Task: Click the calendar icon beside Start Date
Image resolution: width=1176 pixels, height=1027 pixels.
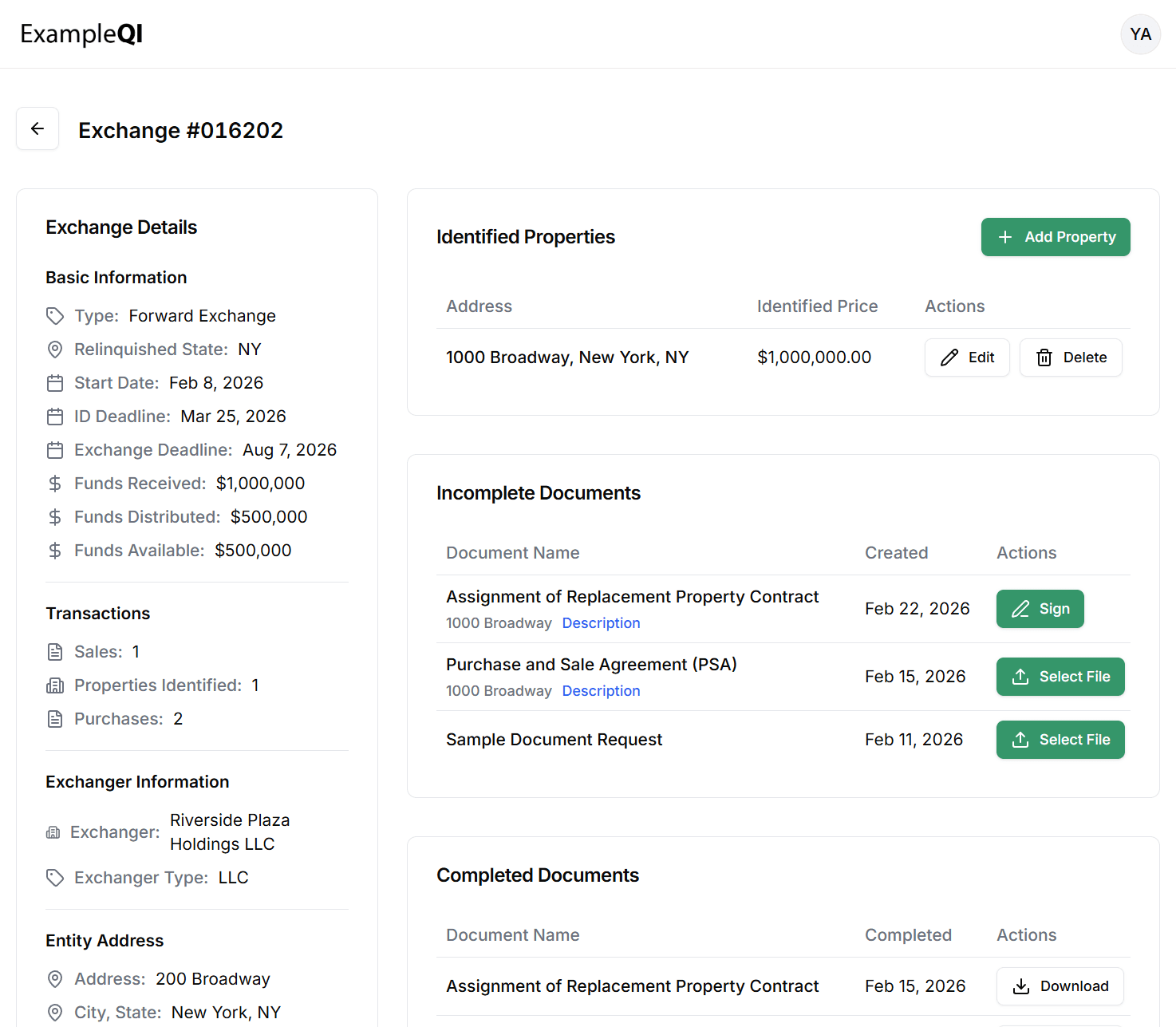Action: (54, 383)
